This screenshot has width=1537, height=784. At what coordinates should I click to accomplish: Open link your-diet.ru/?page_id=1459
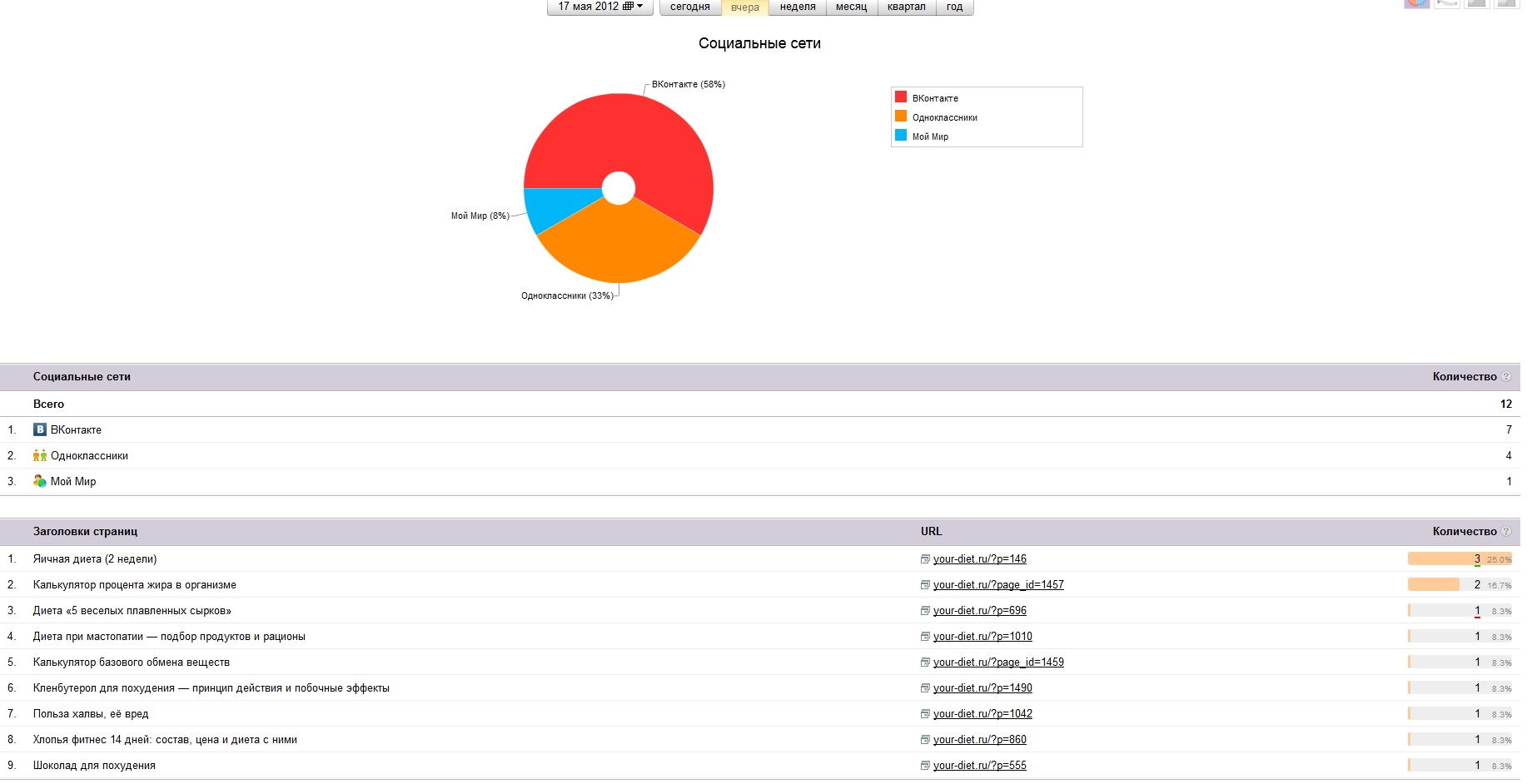coord(998,662)
